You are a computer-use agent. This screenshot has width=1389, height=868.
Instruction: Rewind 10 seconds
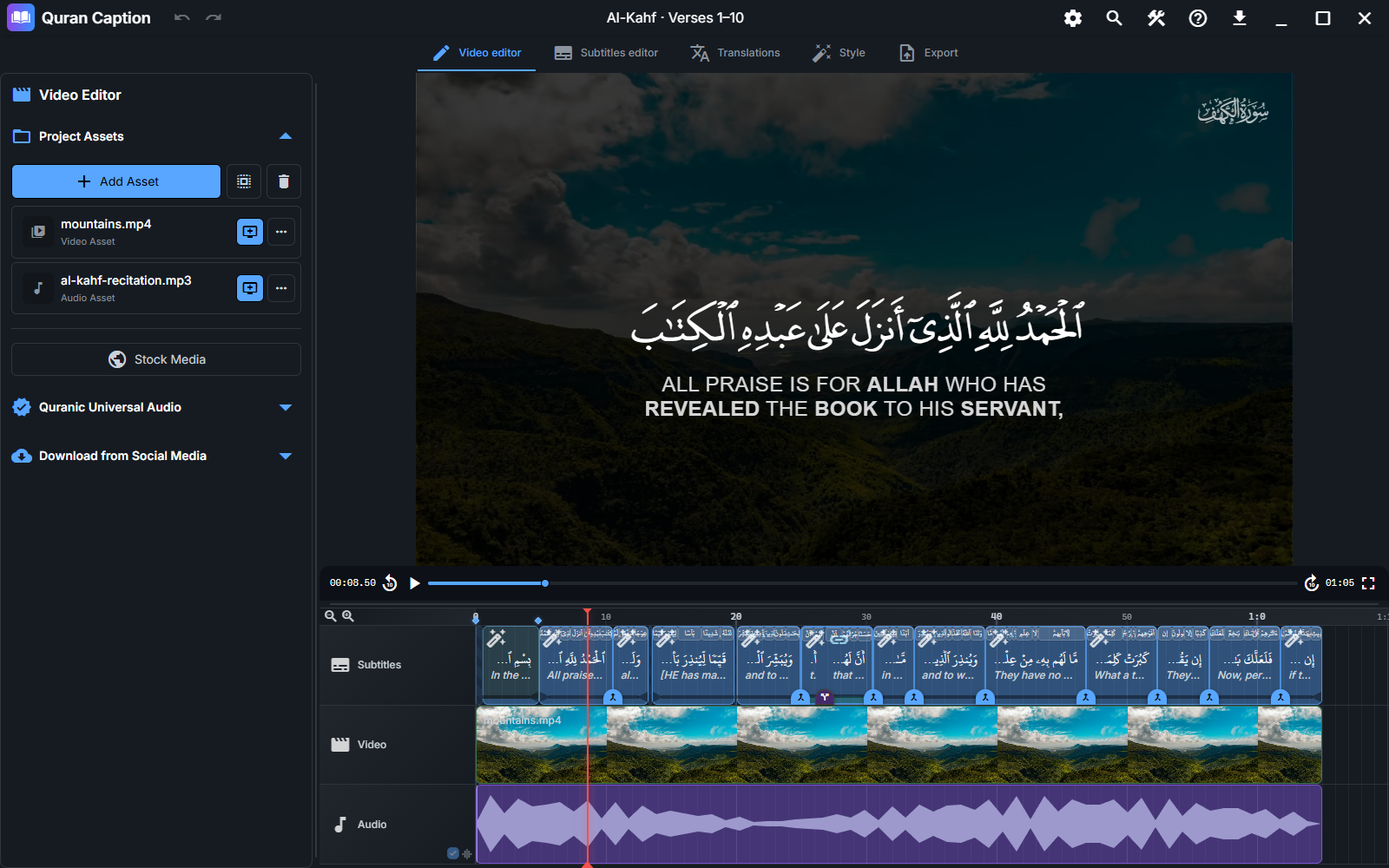390,583
